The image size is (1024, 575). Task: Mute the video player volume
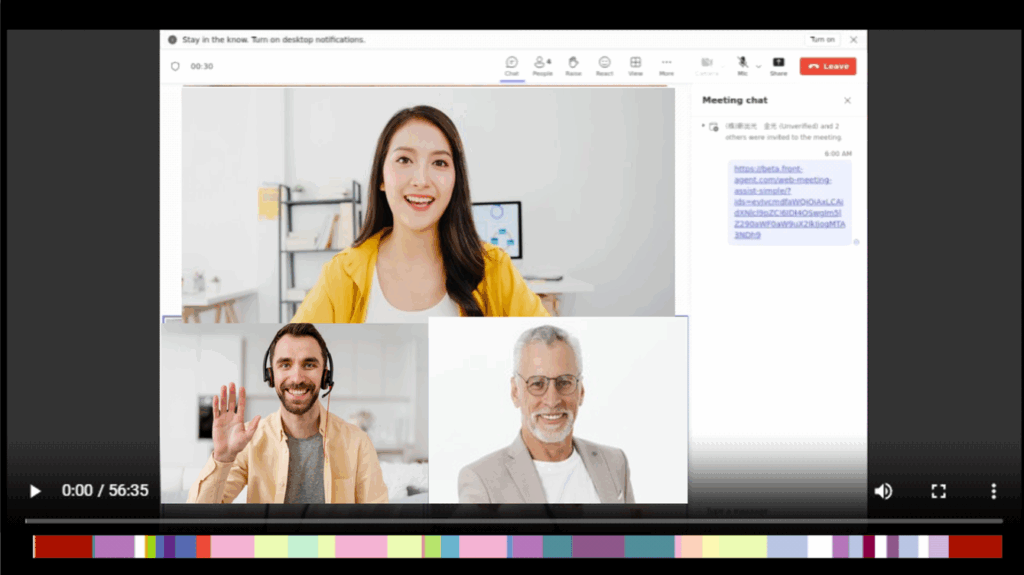[x=883, y=491]
